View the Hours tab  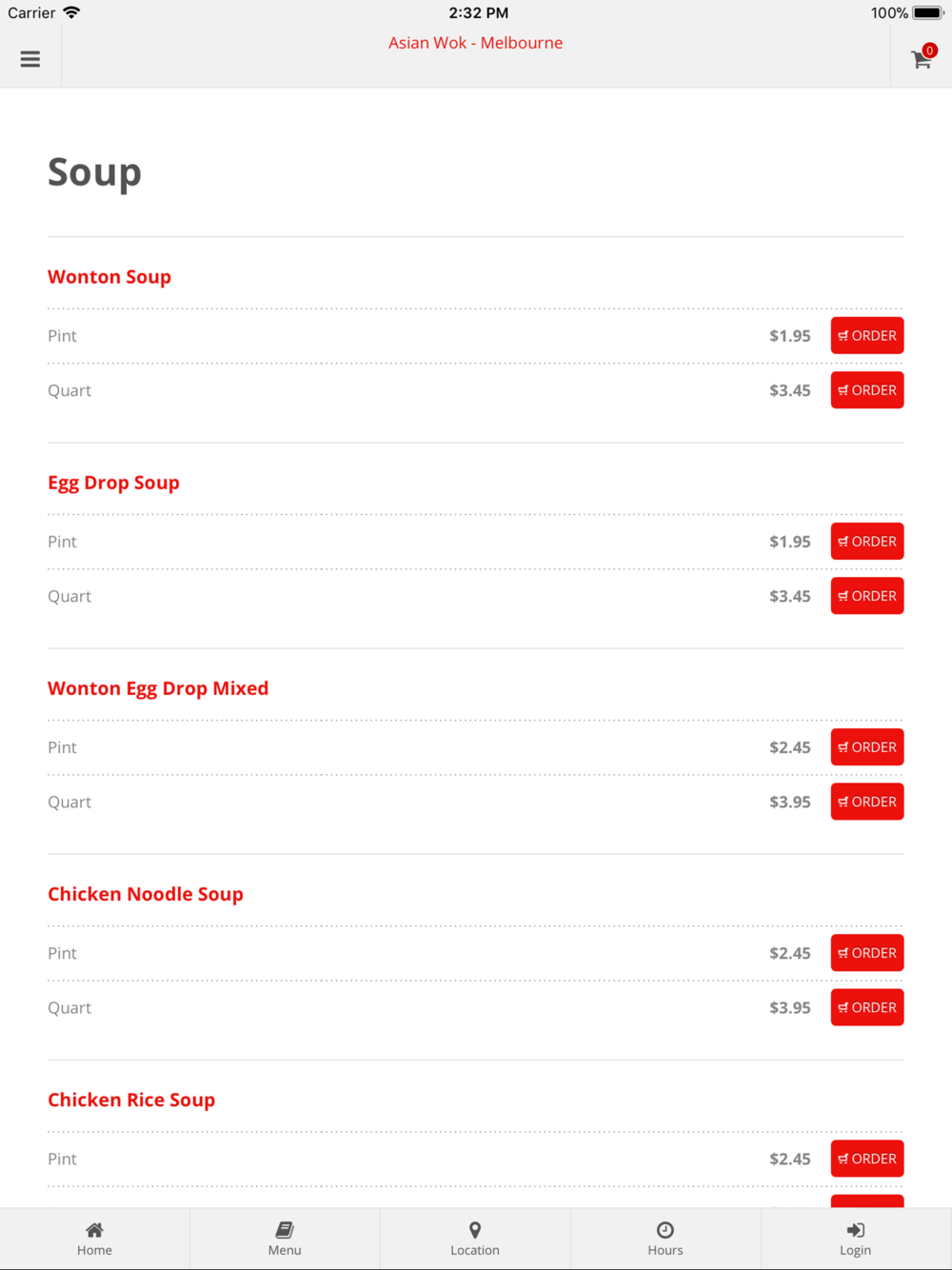(x=665, y=1239)
